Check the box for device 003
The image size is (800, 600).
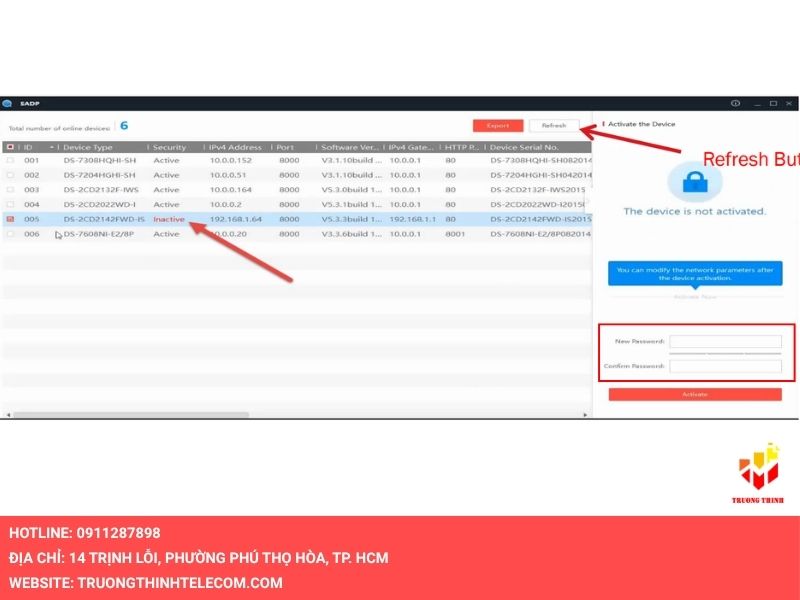[x=10, y=190]
